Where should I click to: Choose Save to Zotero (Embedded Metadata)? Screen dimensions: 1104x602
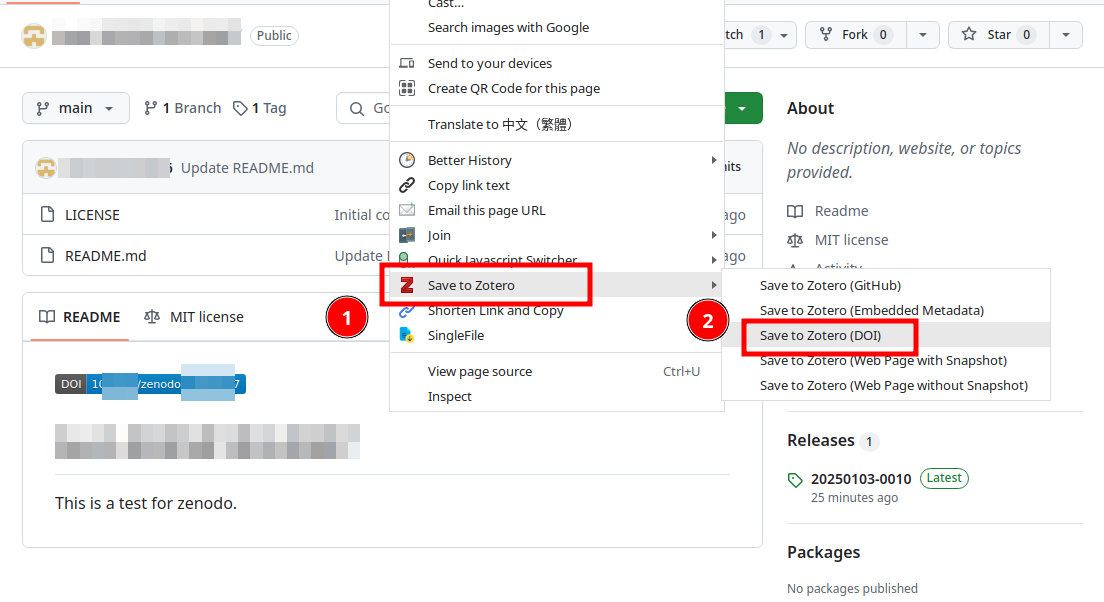pyautogui.click(x=872, y=311)
